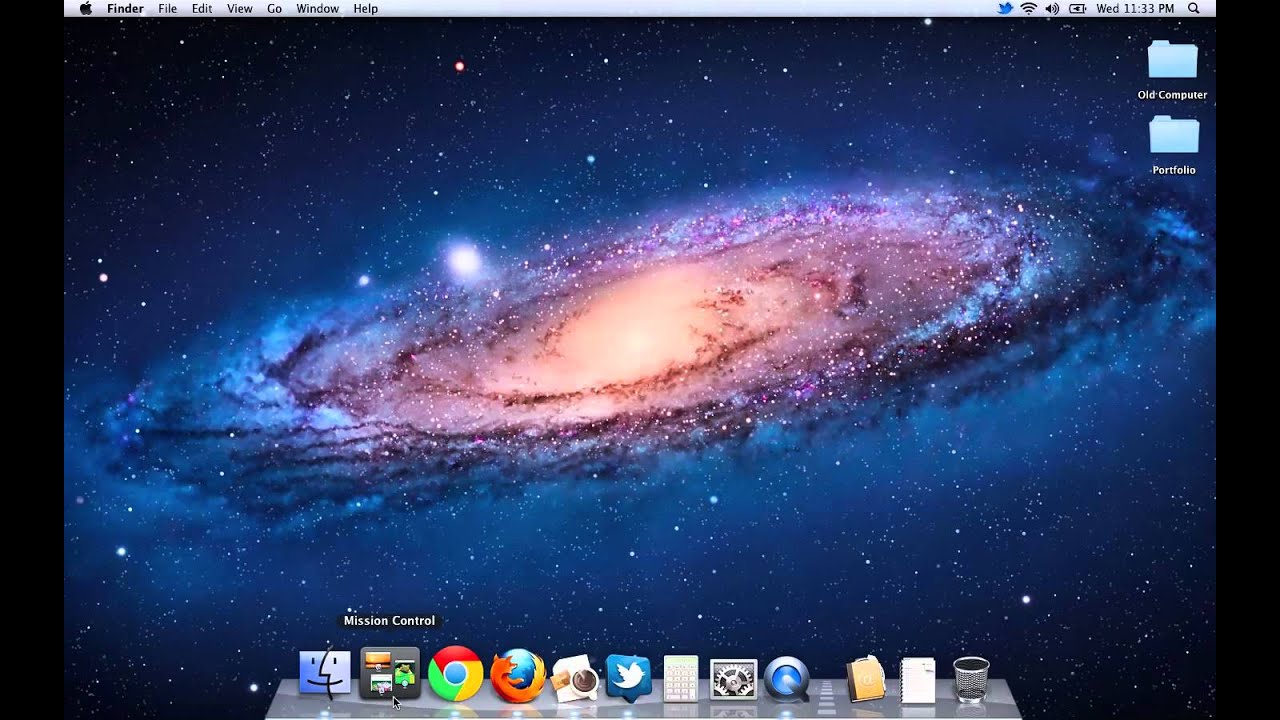Click the Twitter bird menu bar icon
1280x720 pixels.
pos(1005,8)
